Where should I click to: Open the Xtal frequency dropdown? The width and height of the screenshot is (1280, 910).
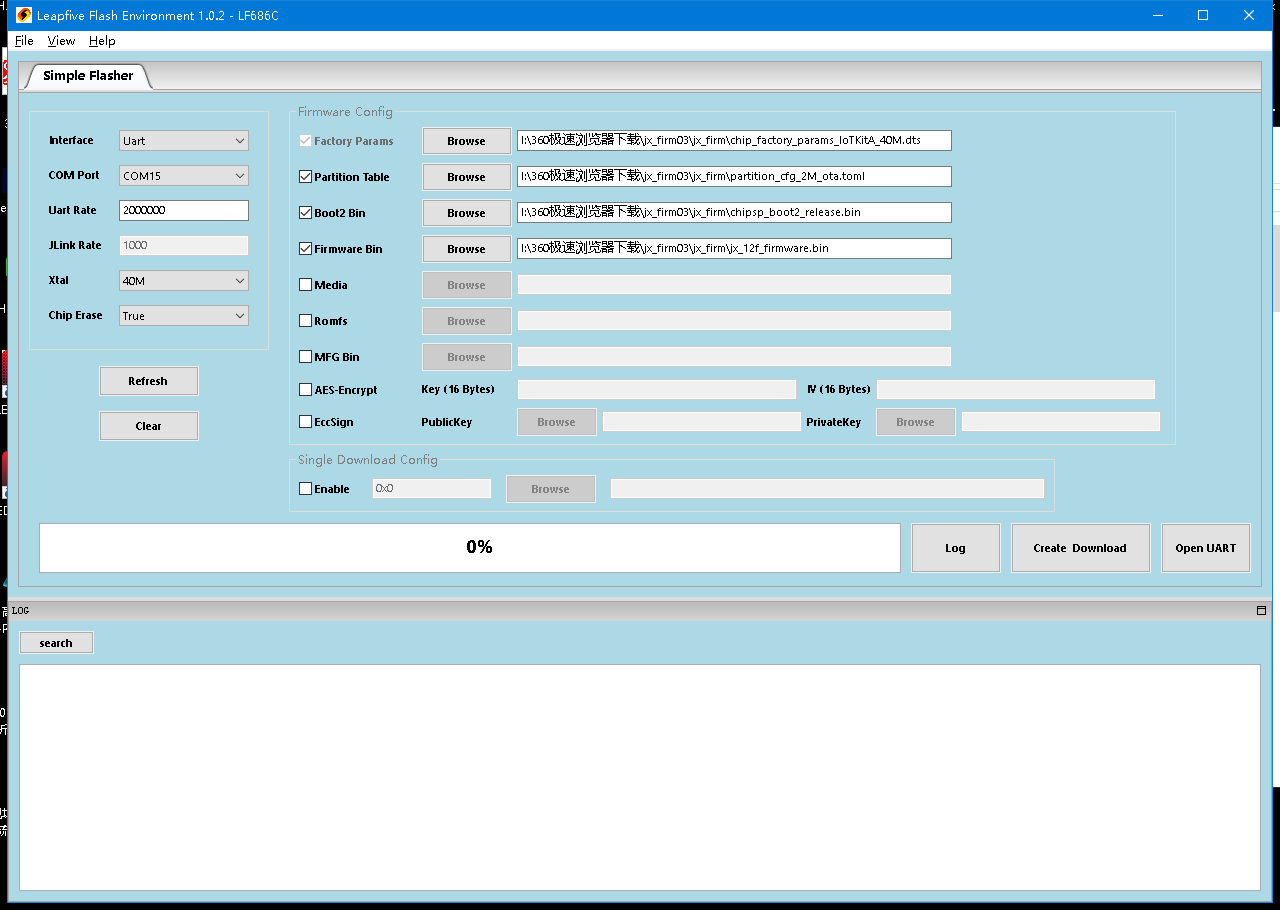click(x=184, y=281)
